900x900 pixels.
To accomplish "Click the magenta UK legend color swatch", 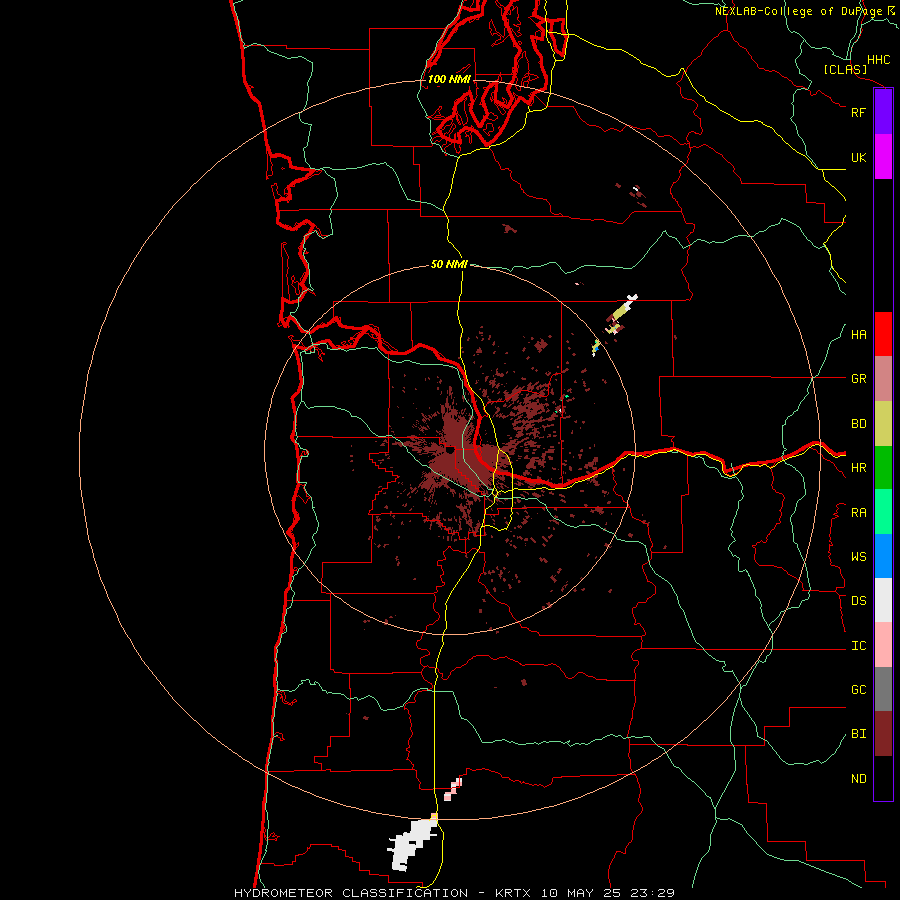I will [x=883, y=157].
